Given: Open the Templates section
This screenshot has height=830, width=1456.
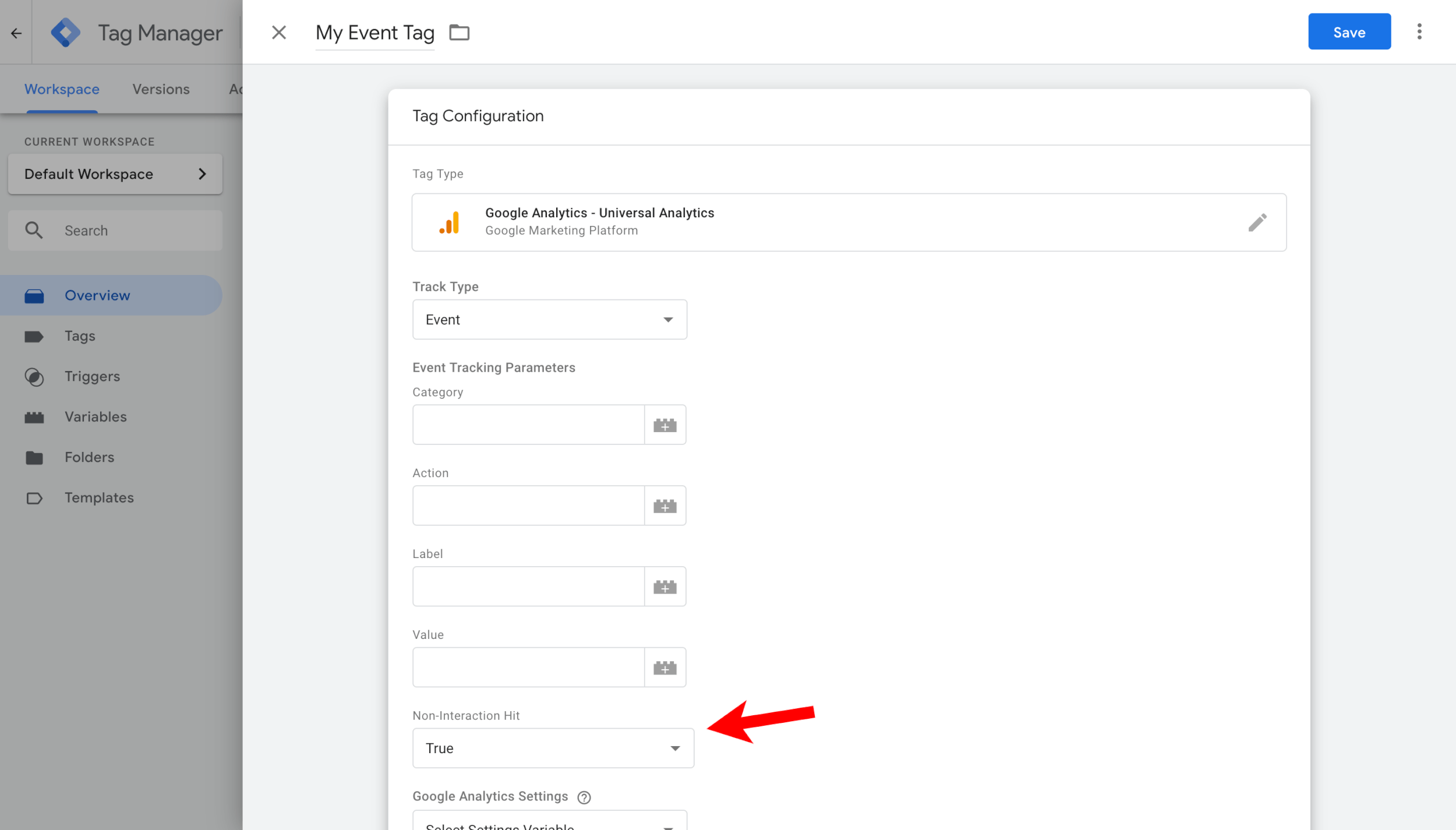Looking at the screenshot, I should [98, 497].
